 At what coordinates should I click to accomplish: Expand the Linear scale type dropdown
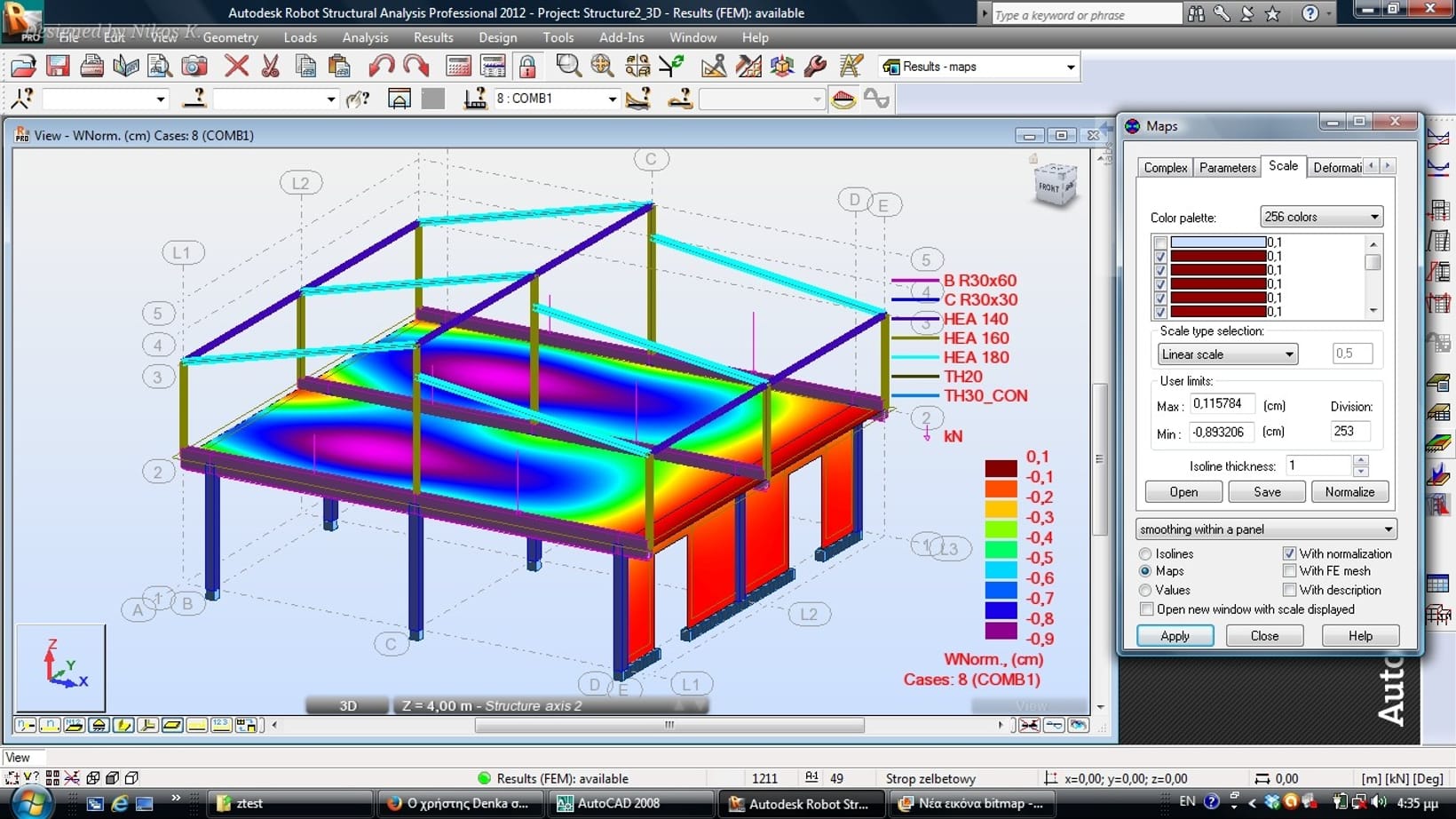[1227, 354]
